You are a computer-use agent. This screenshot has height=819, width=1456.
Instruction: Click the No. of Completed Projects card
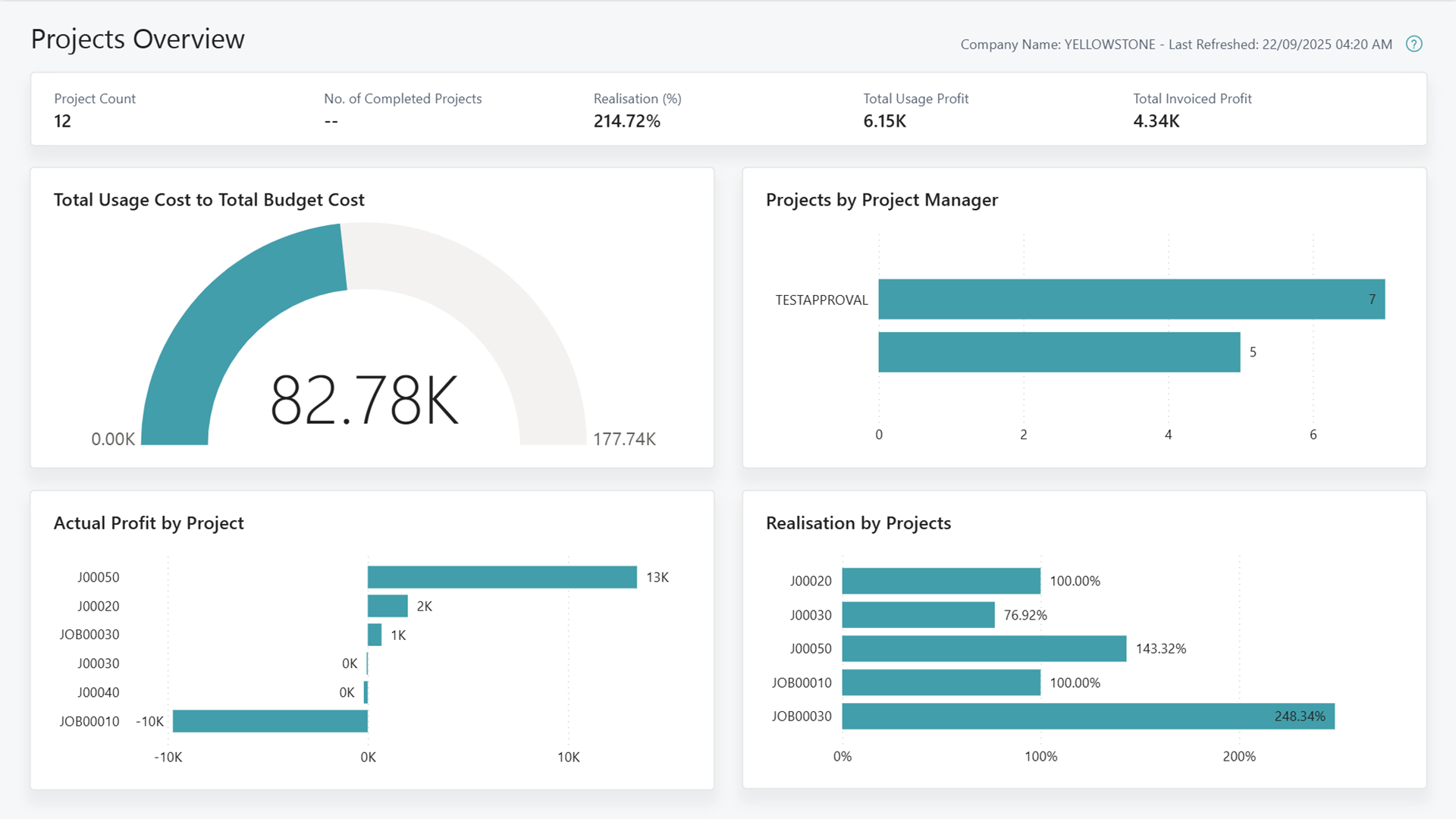pos(403,110)
